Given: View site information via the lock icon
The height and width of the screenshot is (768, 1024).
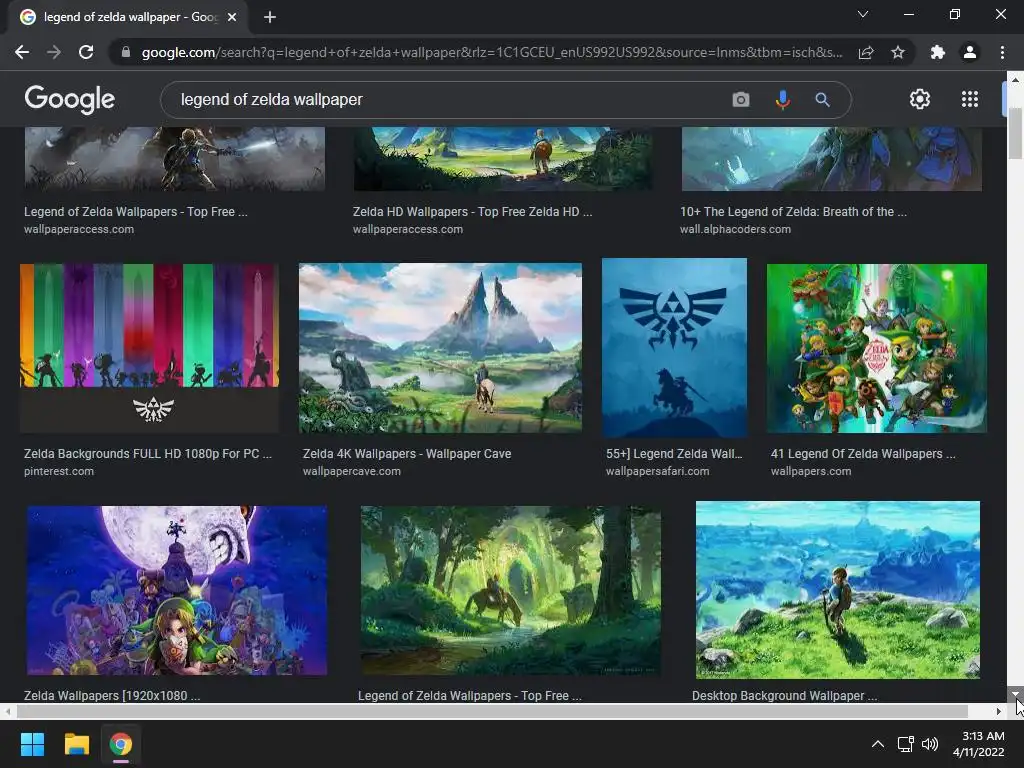Looking at the screenshot, I should (x=126, y=52).
